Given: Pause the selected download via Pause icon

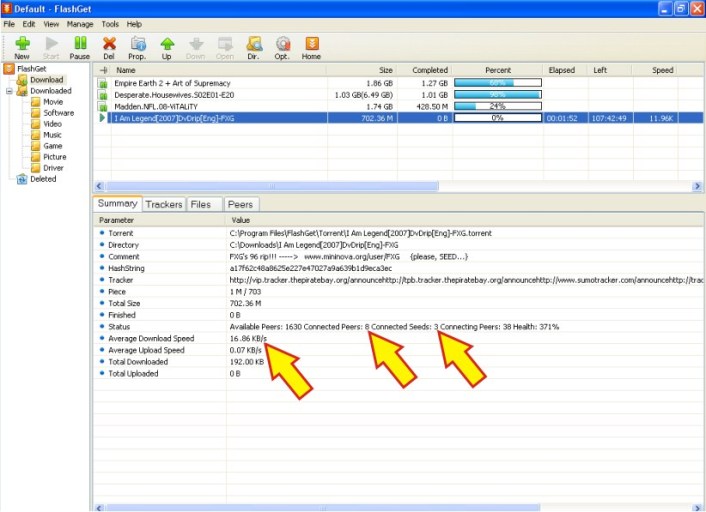Looking at the screenshot, I should pyautogui.click(x=80, y=48).
